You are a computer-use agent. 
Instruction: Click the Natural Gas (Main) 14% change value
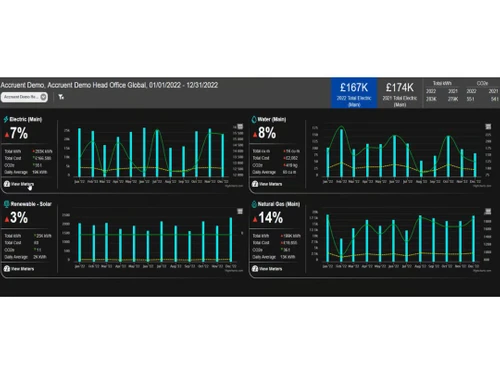271,218
